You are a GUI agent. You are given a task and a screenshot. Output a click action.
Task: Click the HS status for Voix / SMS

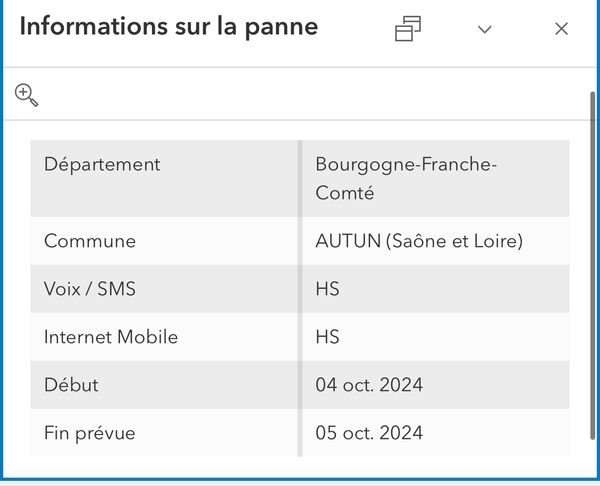327,289
